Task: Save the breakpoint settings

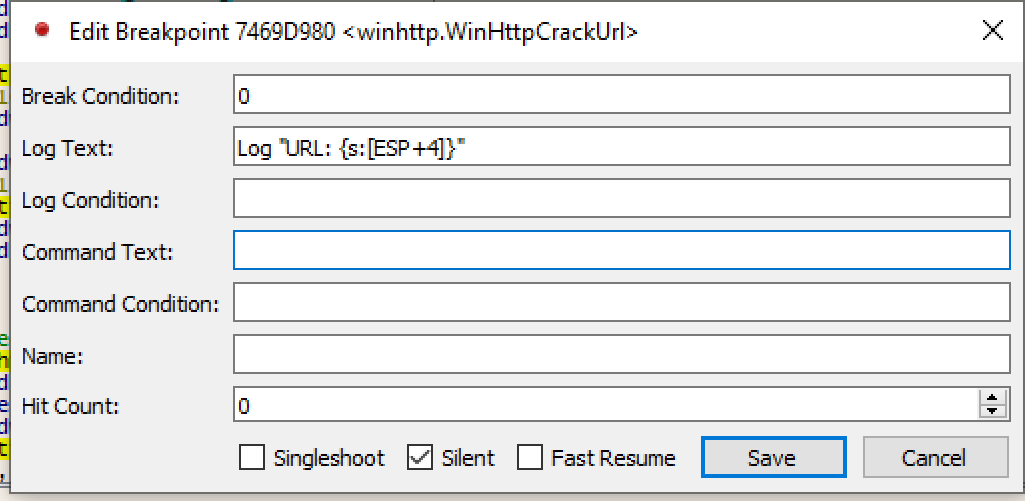Action: tap(772, 458)
